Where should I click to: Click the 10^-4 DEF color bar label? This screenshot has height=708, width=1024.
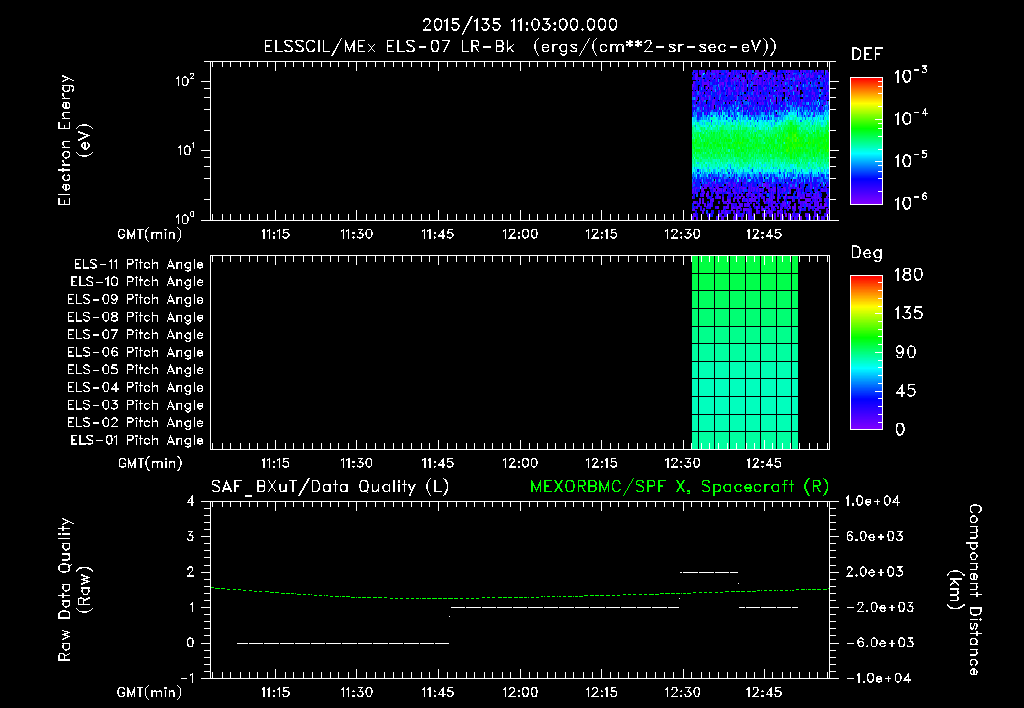tap(910, 118)
